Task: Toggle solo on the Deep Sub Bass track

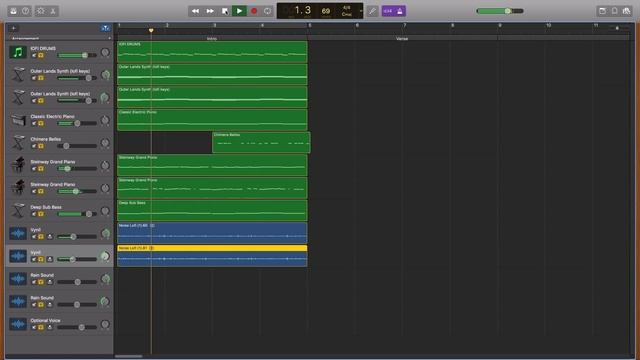Action: coord(40,214)
